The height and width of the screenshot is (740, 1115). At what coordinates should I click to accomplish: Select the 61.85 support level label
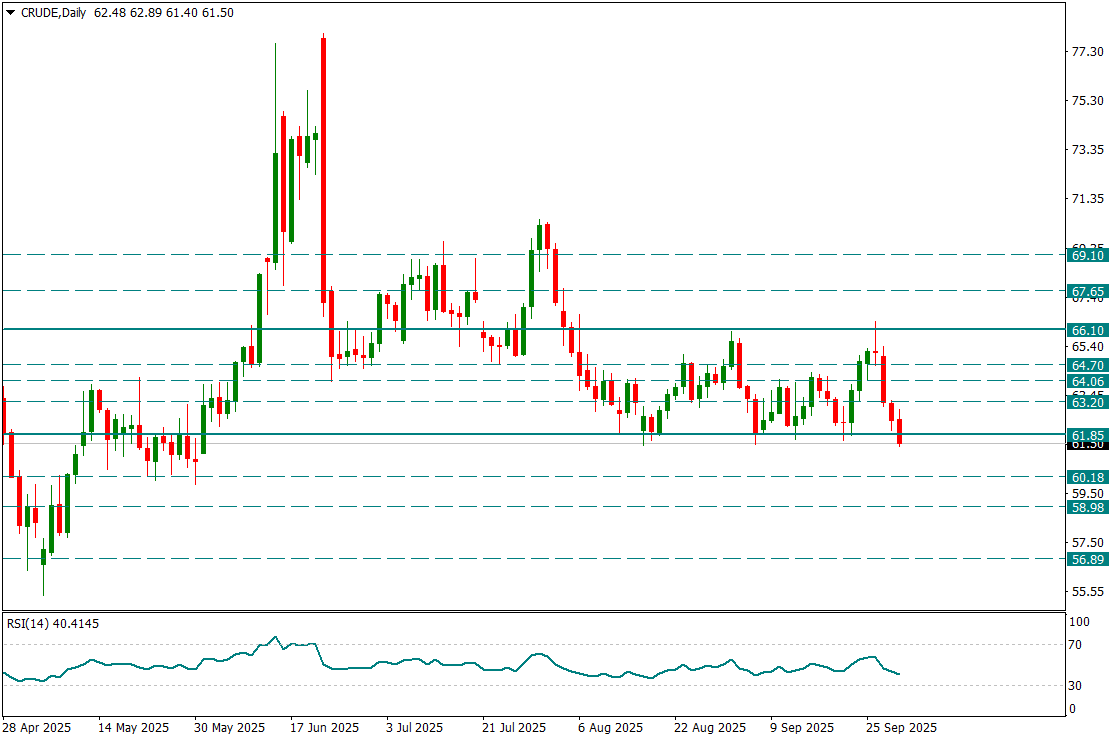coord(1086,436)
